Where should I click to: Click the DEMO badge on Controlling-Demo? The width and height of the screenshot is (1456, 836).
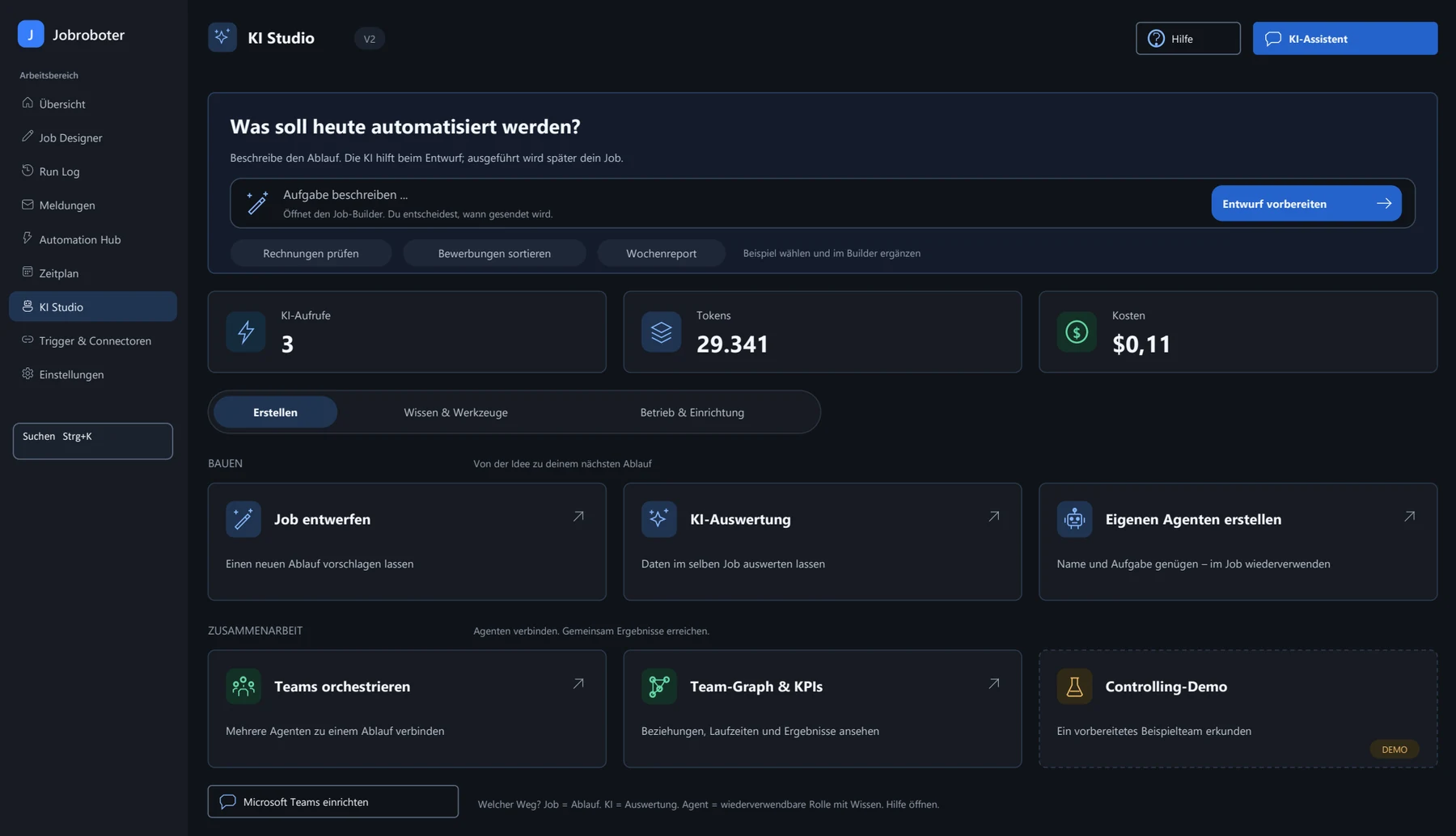(1395, 749)
